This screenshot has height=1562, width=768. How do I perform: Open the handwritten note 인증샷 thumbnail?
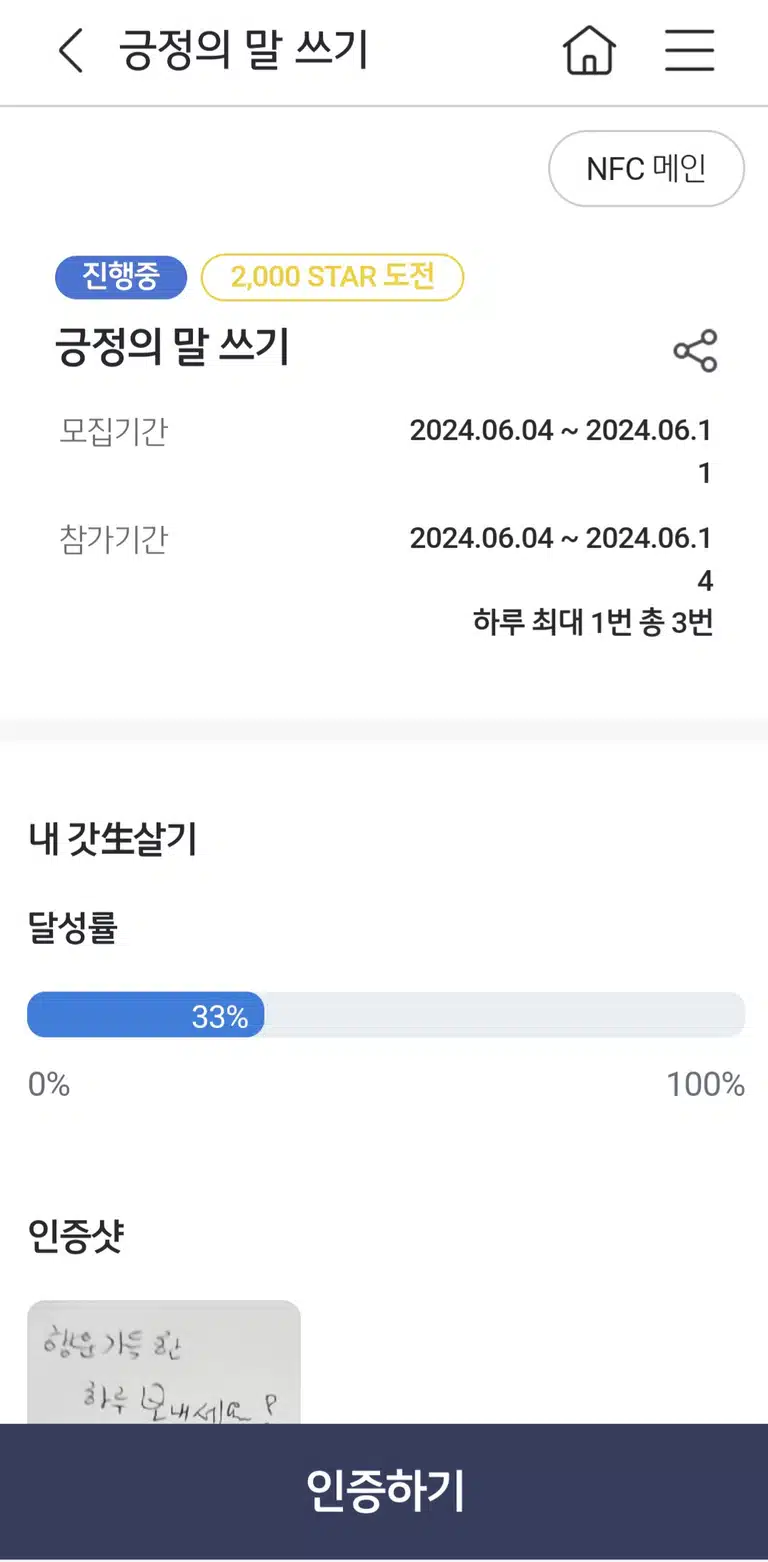click(164, 1362)
